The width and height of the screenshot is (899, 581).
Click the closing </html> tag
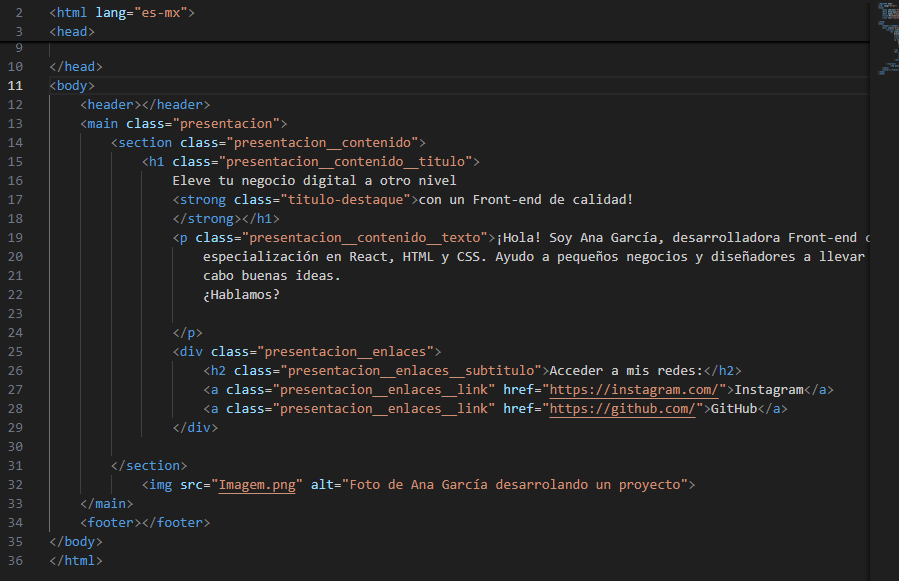[x=76, y=560]
